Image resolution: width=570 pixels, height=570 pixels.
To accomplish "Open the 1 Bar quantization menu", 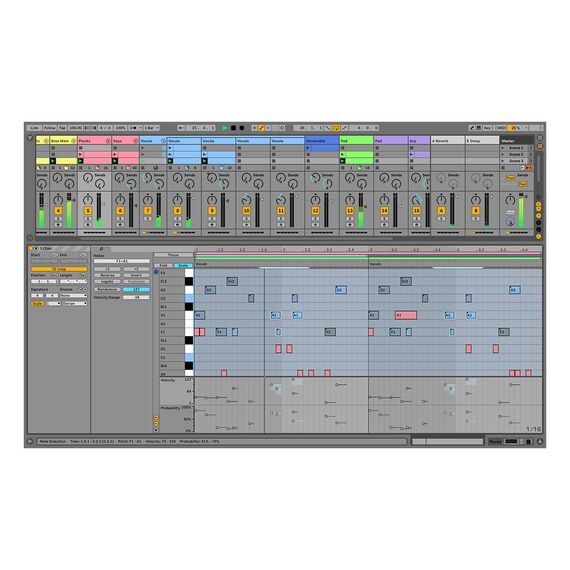I will tap(151, 128).
